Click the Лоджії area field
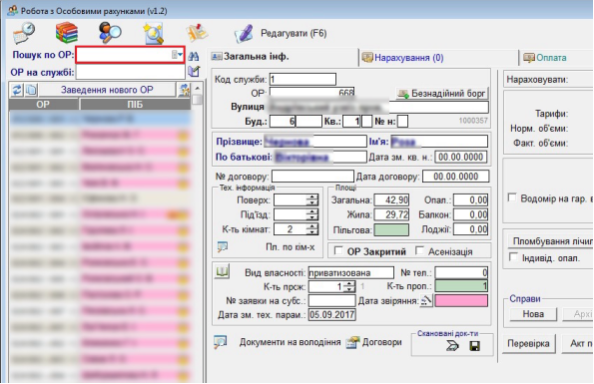This screenshot has width=594, height=384. pos(471,229)
